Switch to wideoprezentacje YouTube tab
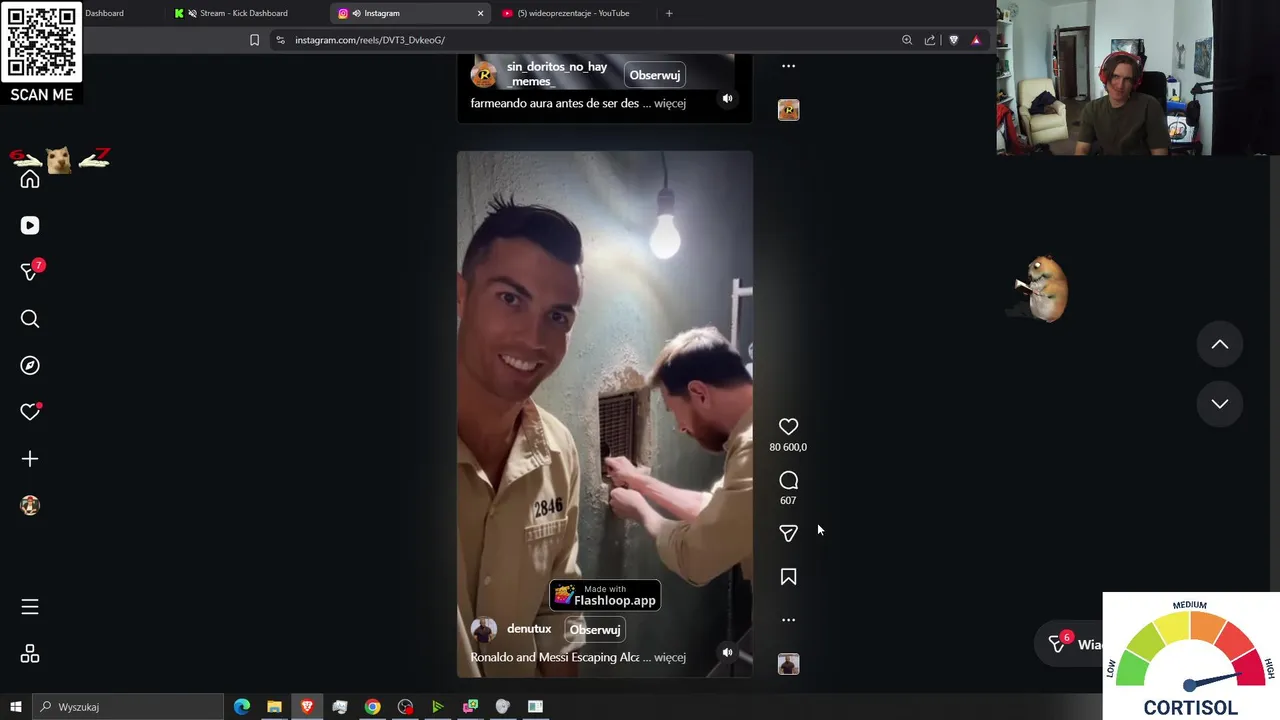 coord(574,13)
